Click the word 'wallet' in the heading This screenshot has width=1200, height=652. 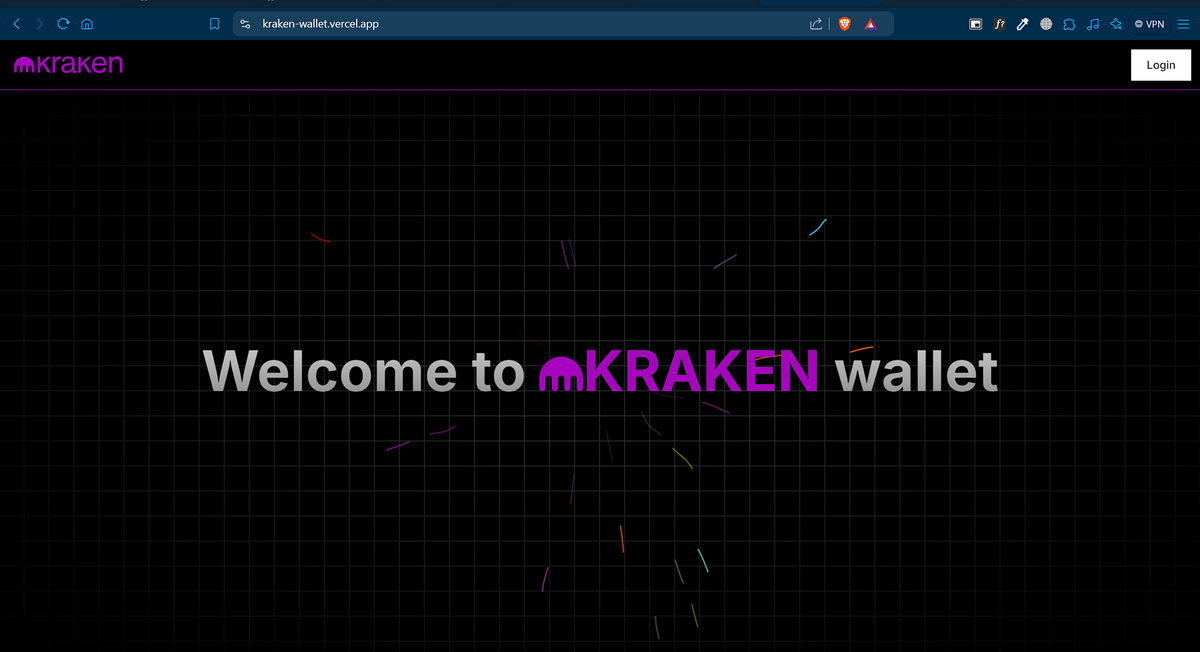(917, 371)
